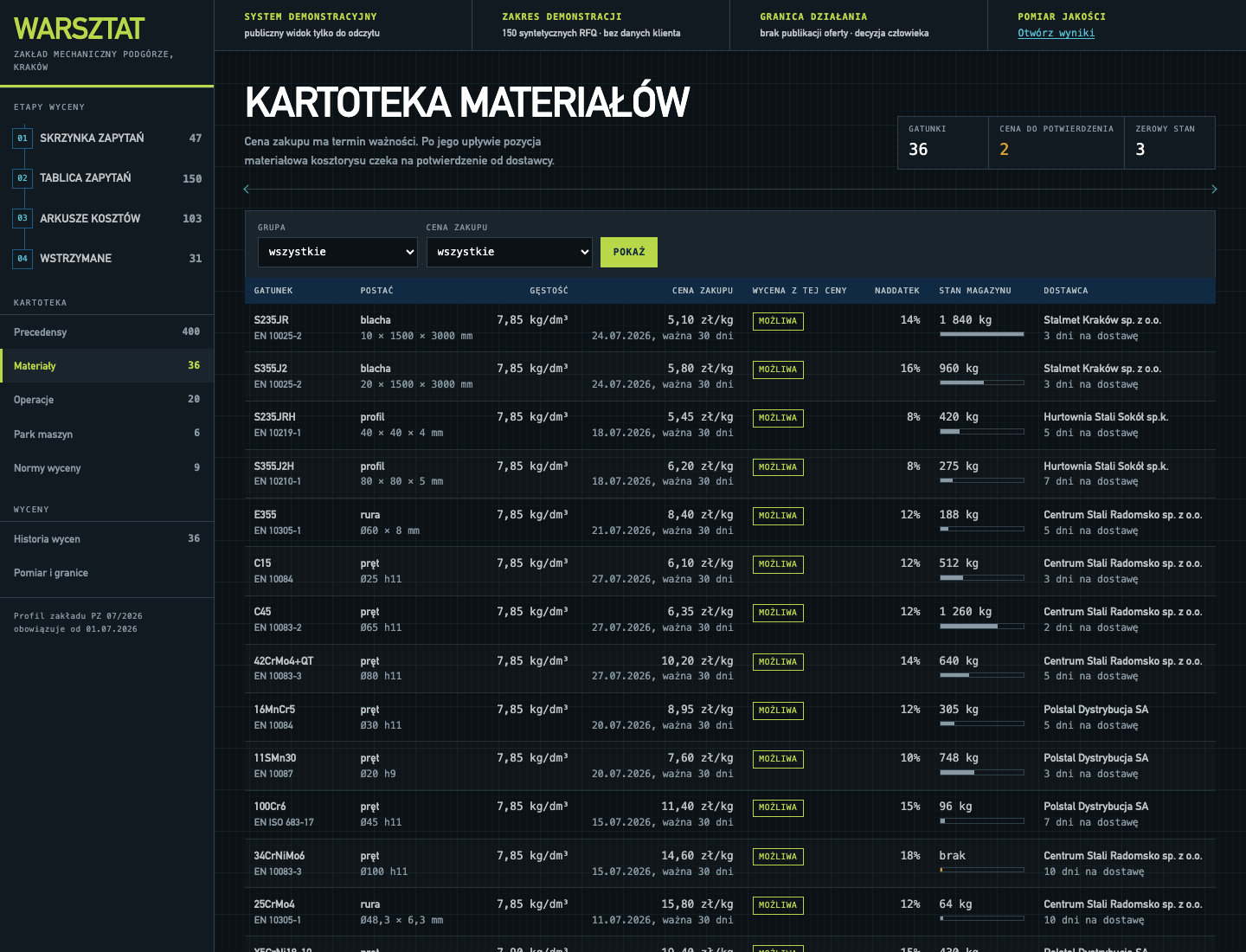Image resolution: width=1246 pixels, height=952 pixels.
Task: Click the stock bar for C45 1 260 kg
Action: point(981,626)
